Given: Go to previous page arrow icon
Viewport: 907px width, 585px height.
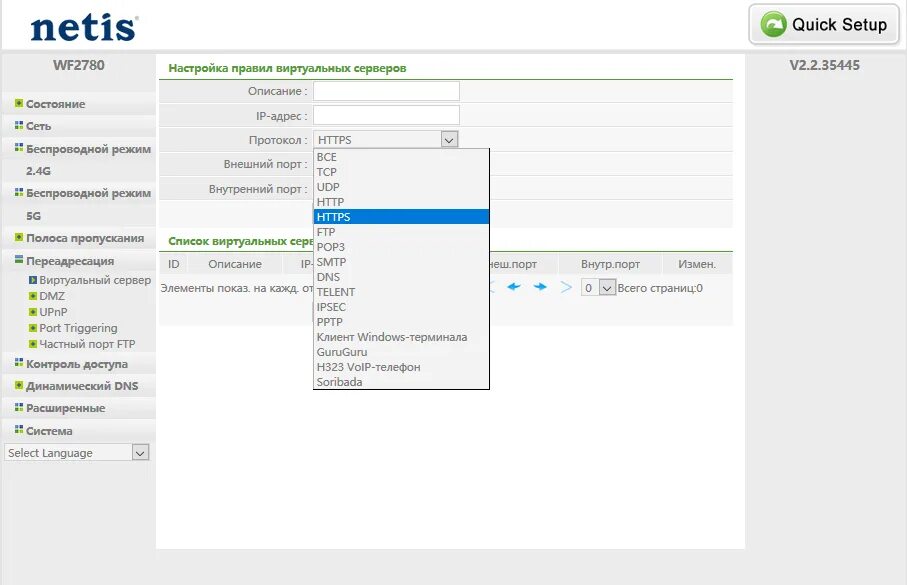Looking at the screenshot, I should (x=514, y=287).
